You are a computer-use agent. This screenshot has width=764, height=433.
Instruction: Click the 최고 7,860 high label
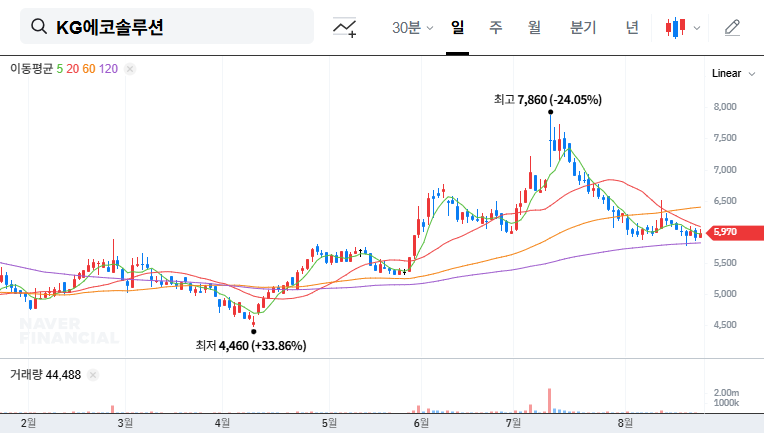tap(548, 100)
